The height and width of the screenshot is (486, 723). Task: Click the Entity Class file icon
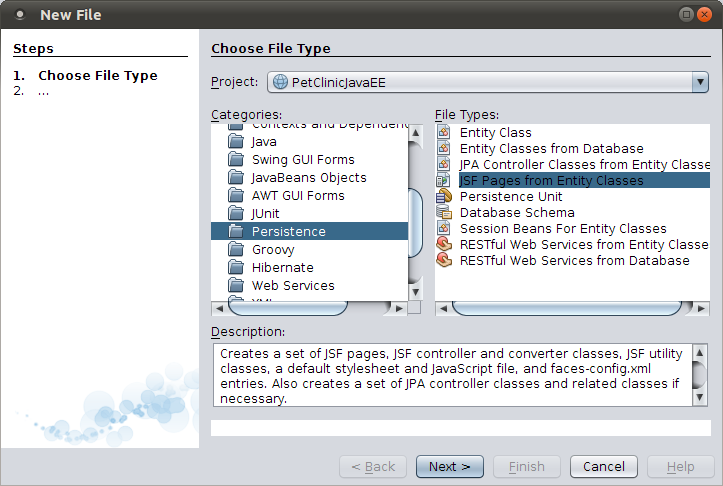[444, 133]
